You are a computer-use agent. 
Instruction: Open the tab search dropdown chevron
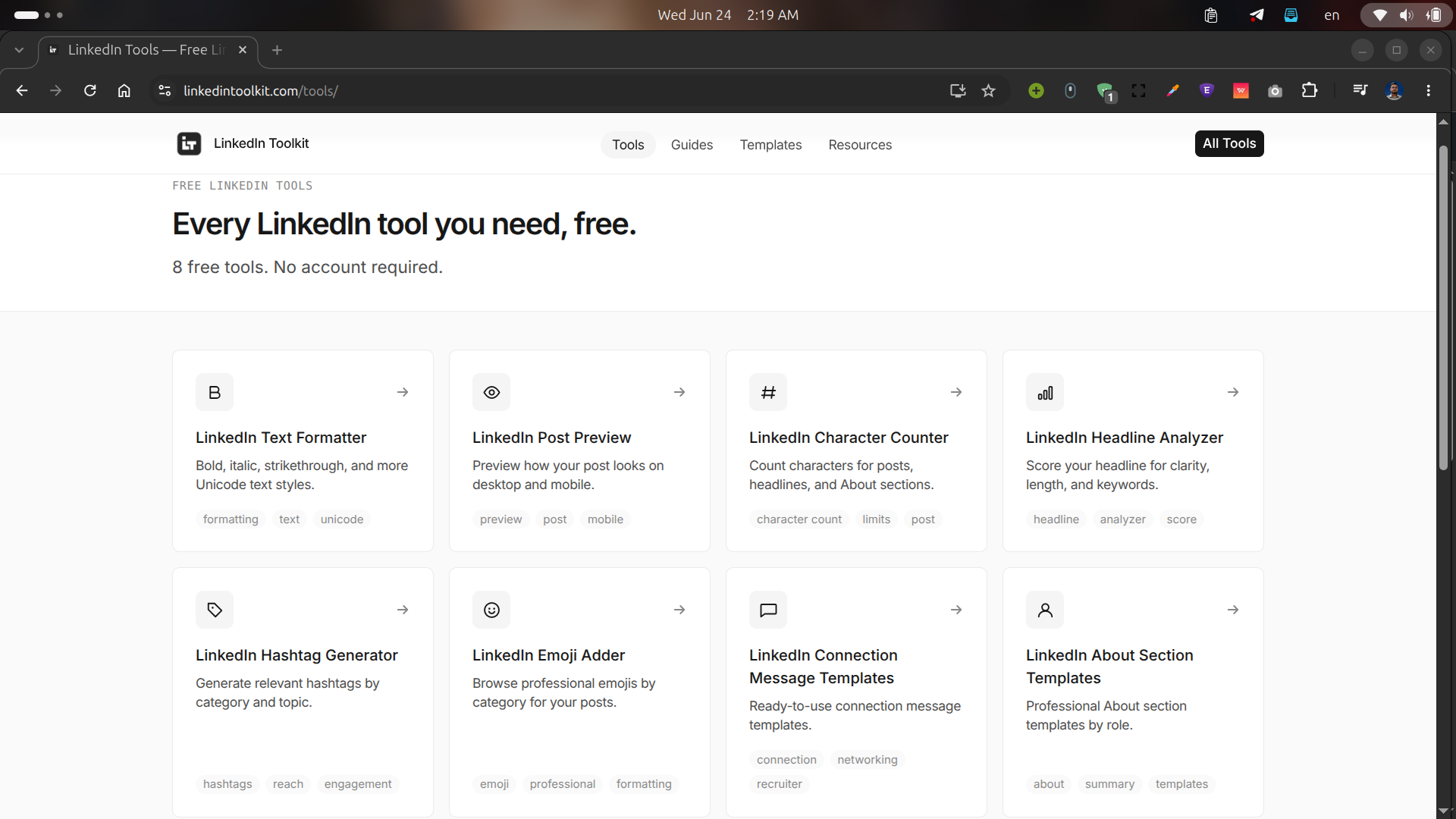pos(19,50)
